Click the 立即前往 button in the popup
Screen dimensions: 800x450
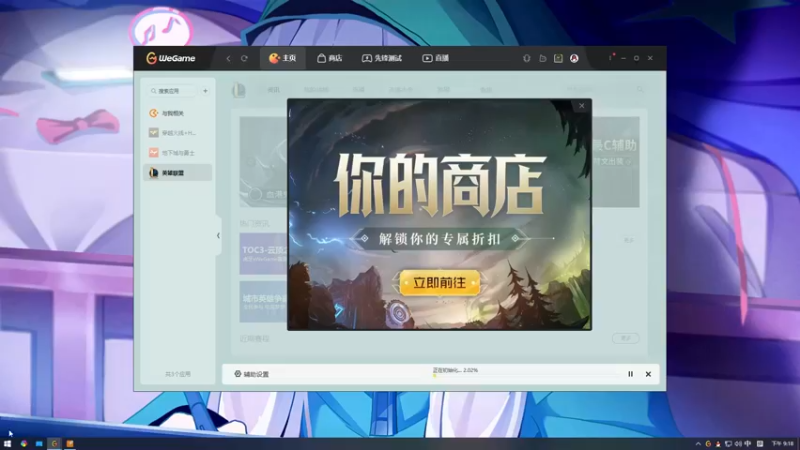pyautogui.click(x=439, y=283)
